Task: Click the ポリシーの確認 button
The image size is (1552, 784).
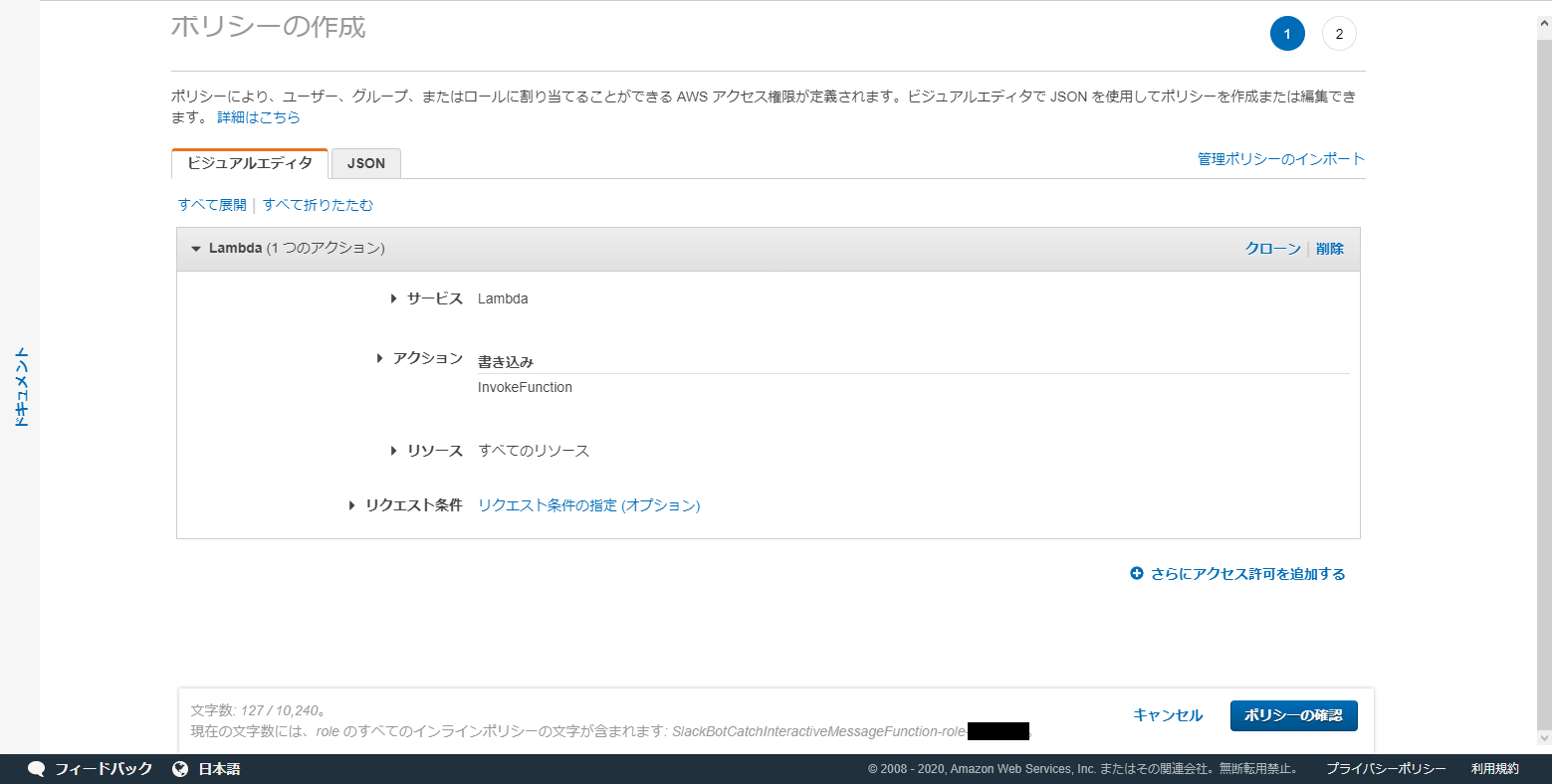Action: [1294, 715]
